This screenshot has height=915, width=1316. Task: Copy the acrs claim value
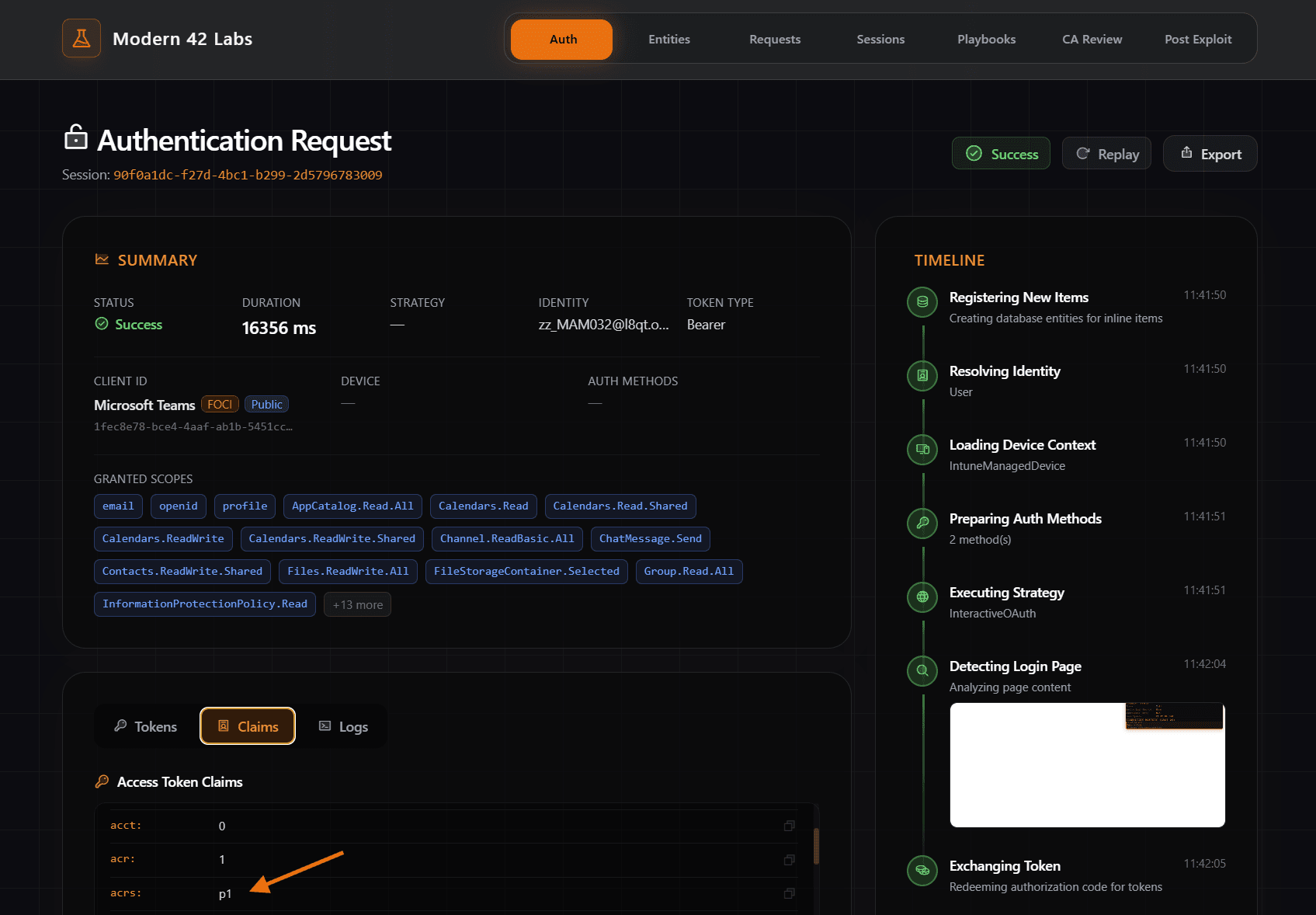point(790,893)
